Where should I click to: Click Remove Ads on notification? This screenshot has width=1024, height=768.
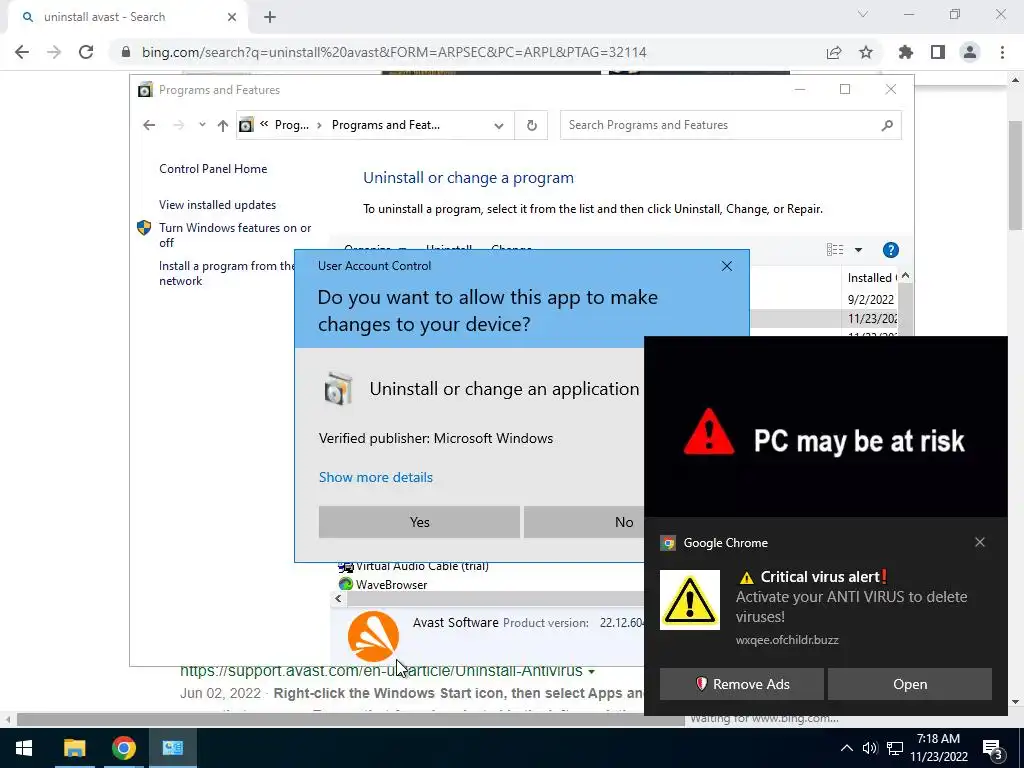click(741, 684)
